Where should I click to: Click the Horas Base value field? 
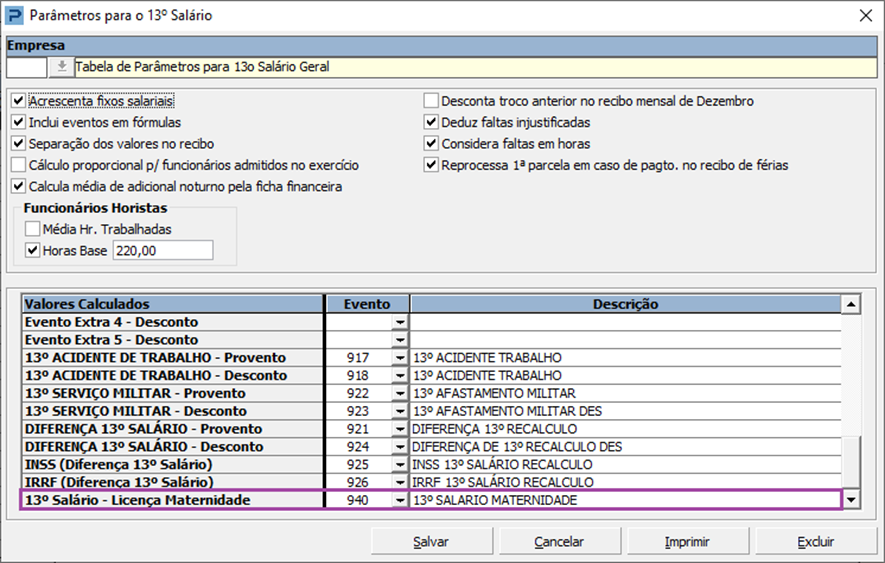pos(163,250)
